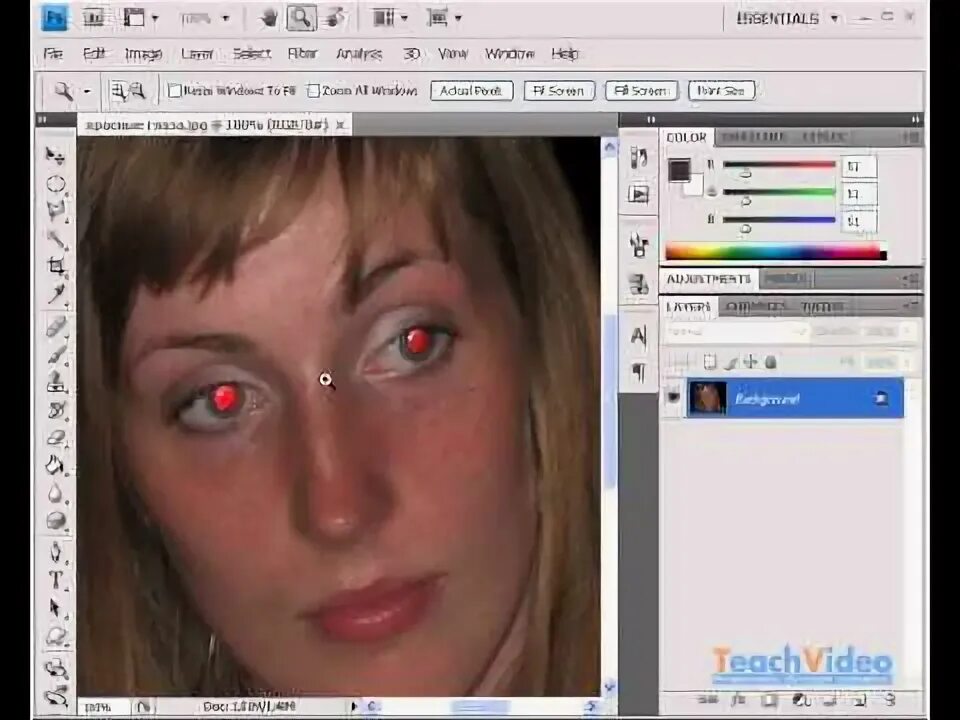Image resolution: width=960 pixels, height=720 pixels.
Task: Select the Move tool
Action: (x=56, y=155)
